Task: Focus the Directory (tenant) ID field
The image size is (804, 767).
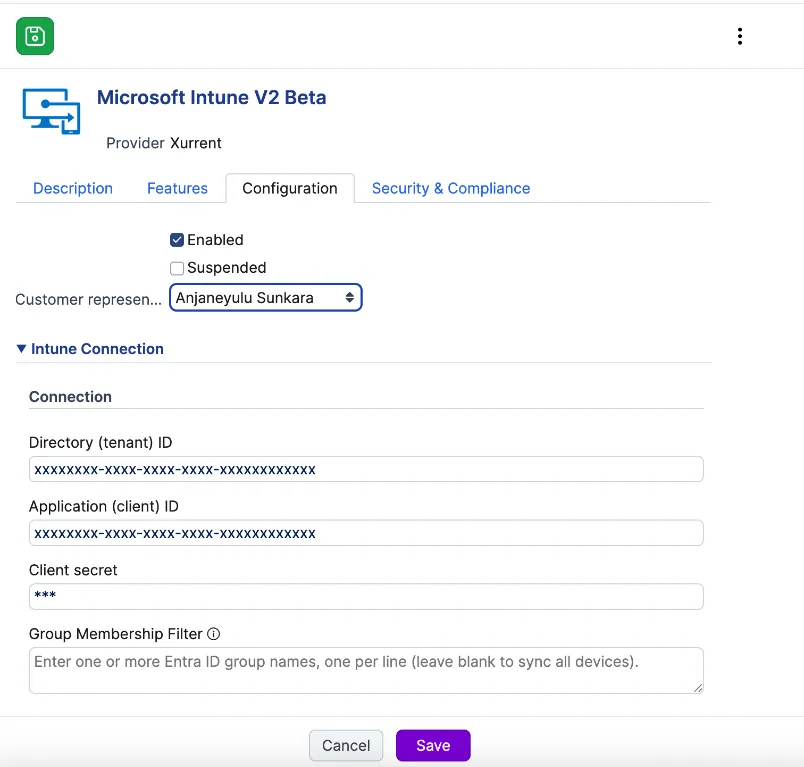Action: (366, 469)
